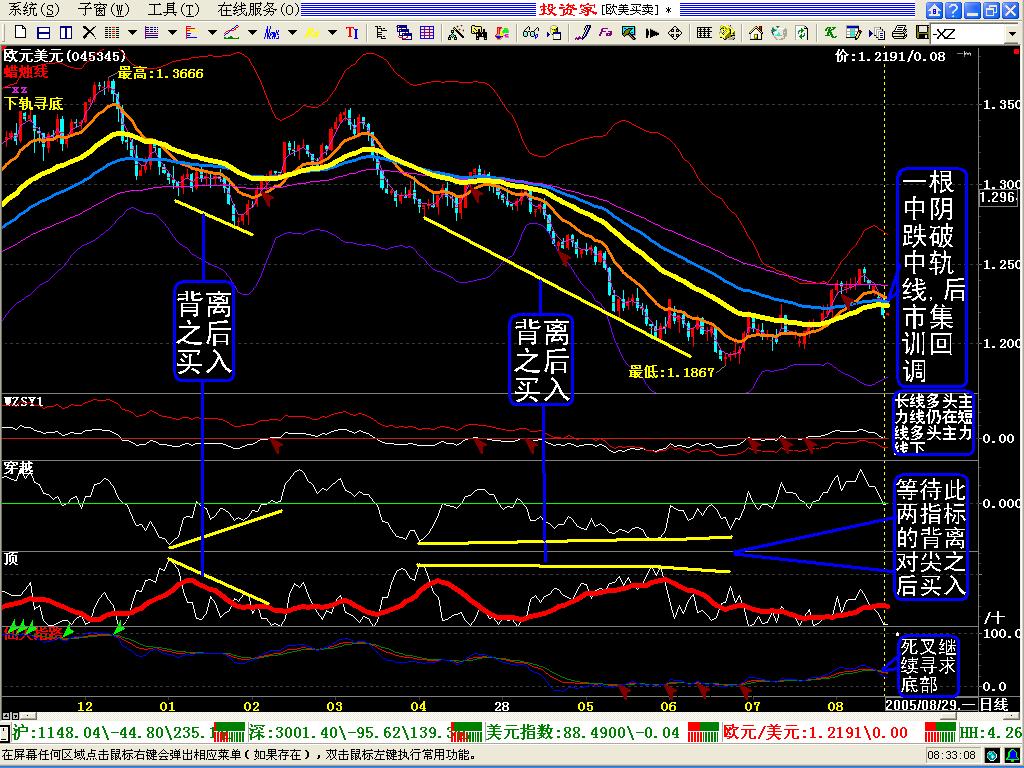Open the 子窗(W) menu
The height and width of the screenshot is (768, 1024).
tap(104, 10)
